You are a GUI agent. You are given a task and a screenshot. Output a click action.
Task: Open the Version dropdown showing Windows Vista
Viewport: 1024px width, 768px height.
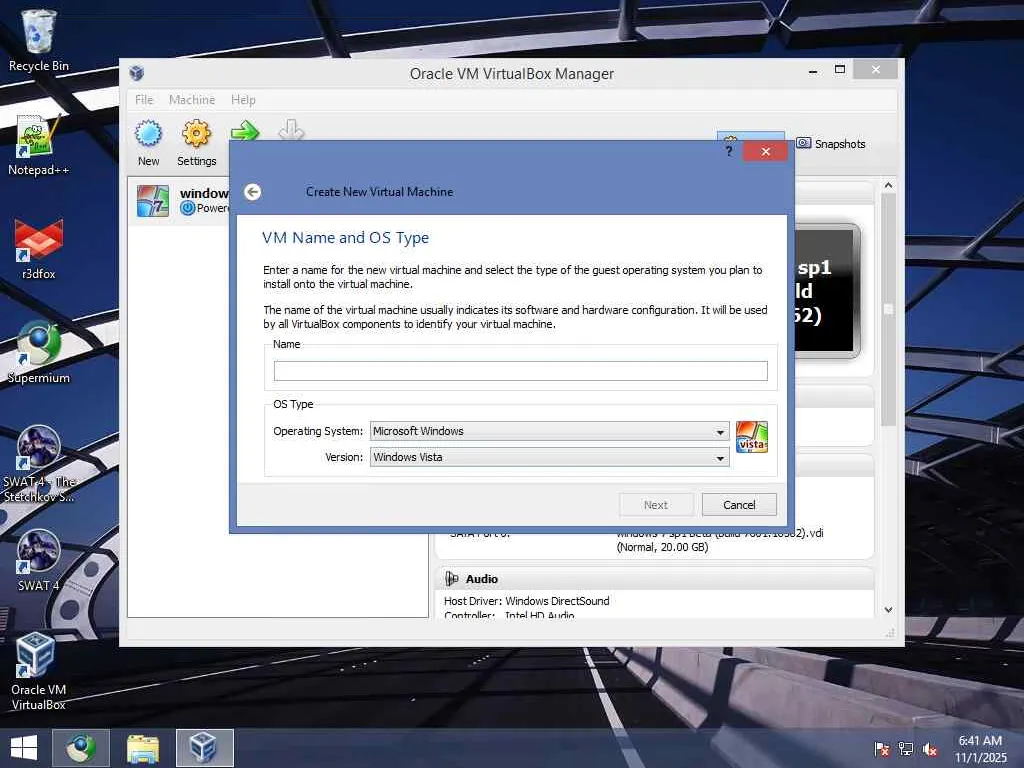click(x=549, y=457)
